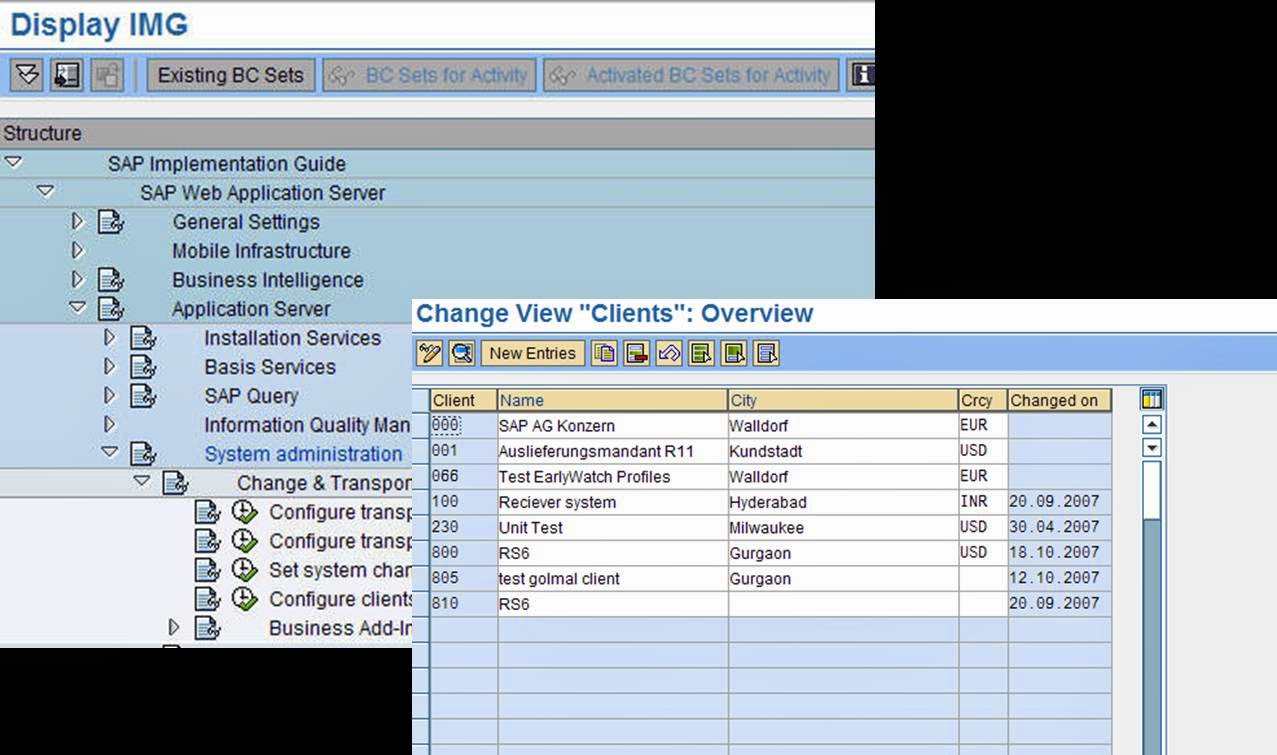1277x755 pixels.
Task: Click the scroll up arrow of the clients table
Action: (1150, 423)
